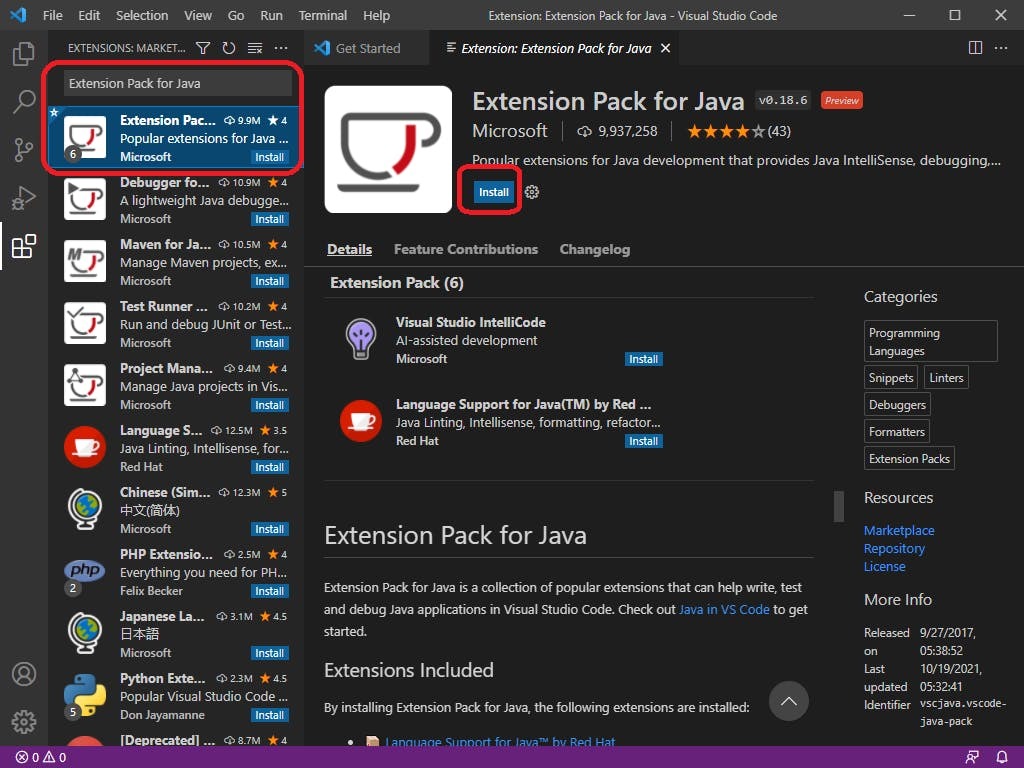Refresh the extensions list
1024x768 pixels.
(x=229, y=48)
